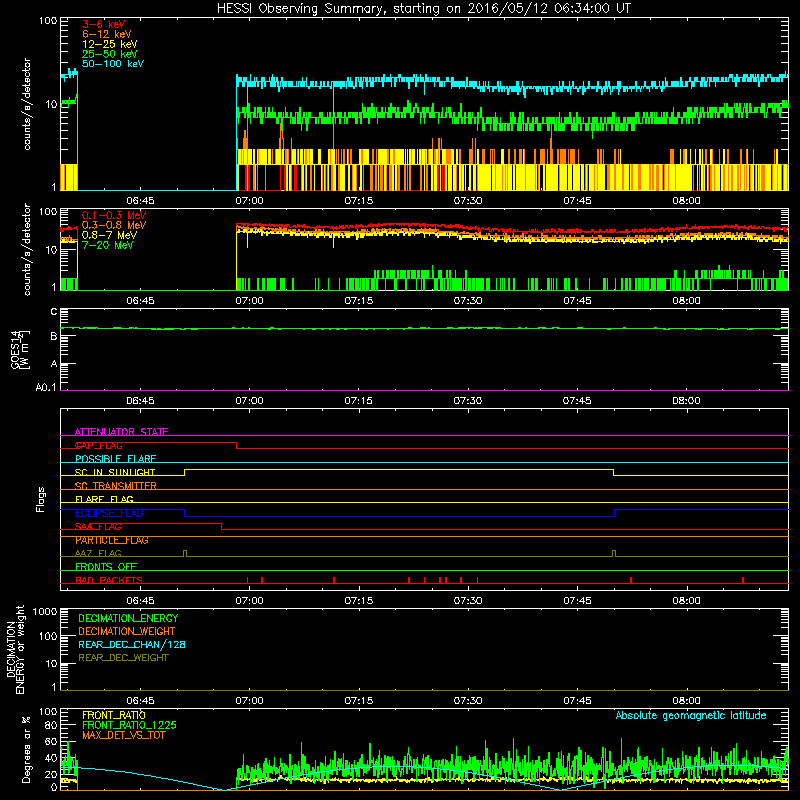Image resolution: width=800 pixels, height=800 pixels.
Task: Click the HESSI Observing Summary title text
Action: 424,8
